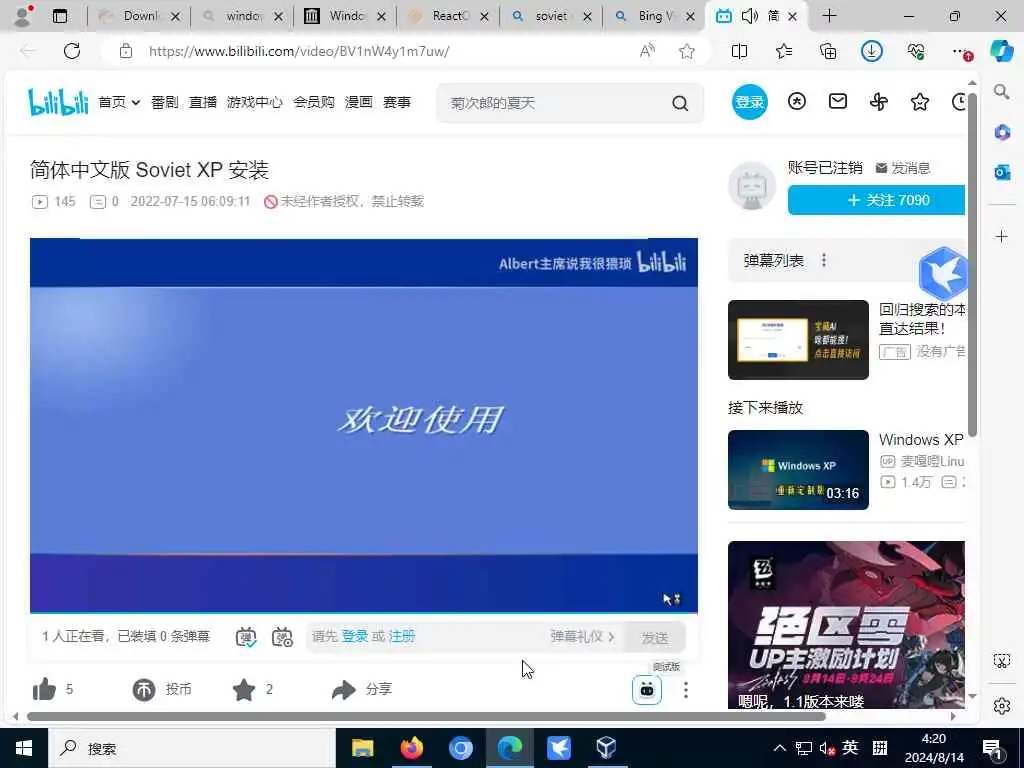This screenshot has width=1024, height=768.
Task: Open the more options three-dot menu below video
Action: [685, 690]
